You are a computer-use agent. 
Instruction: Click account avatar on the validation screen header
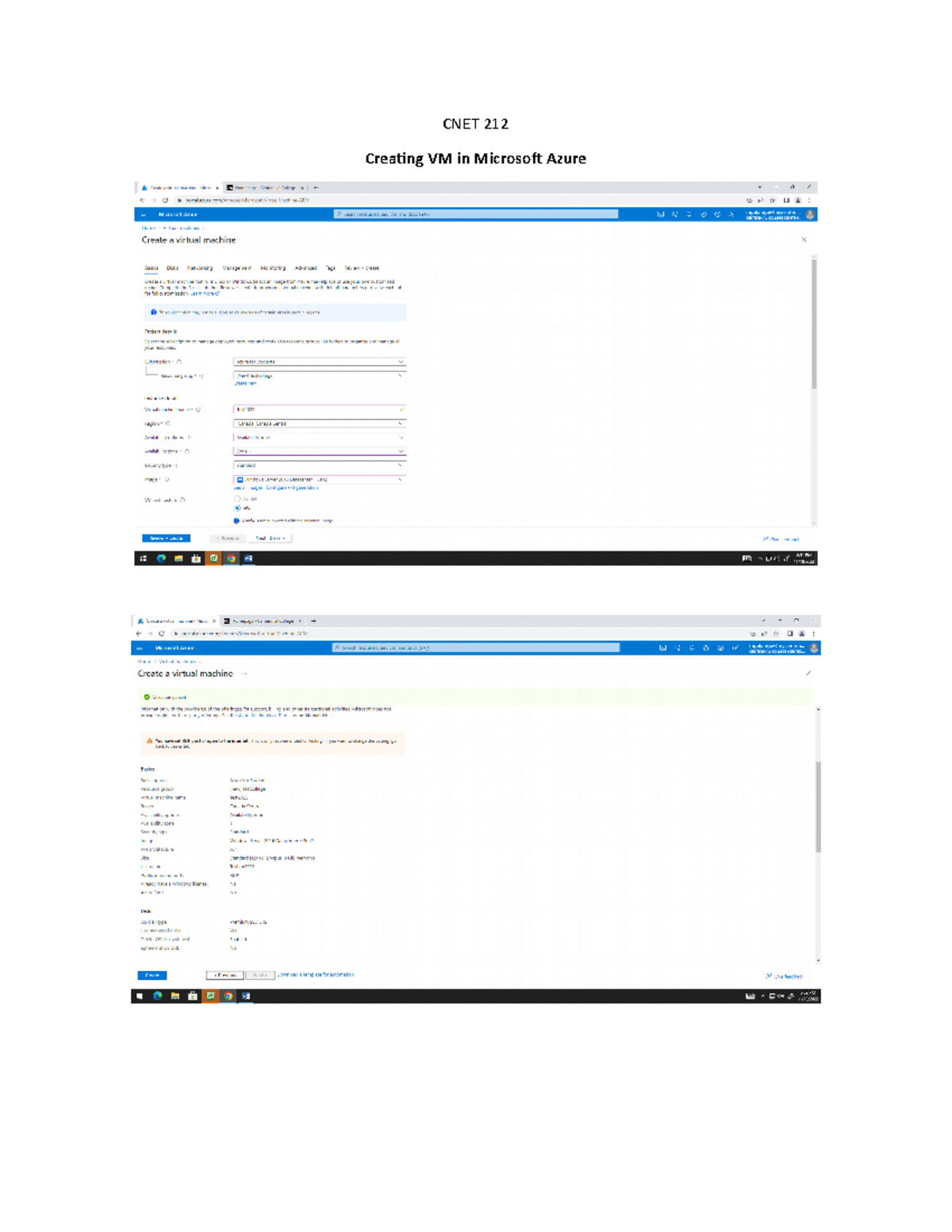[814, 648]
